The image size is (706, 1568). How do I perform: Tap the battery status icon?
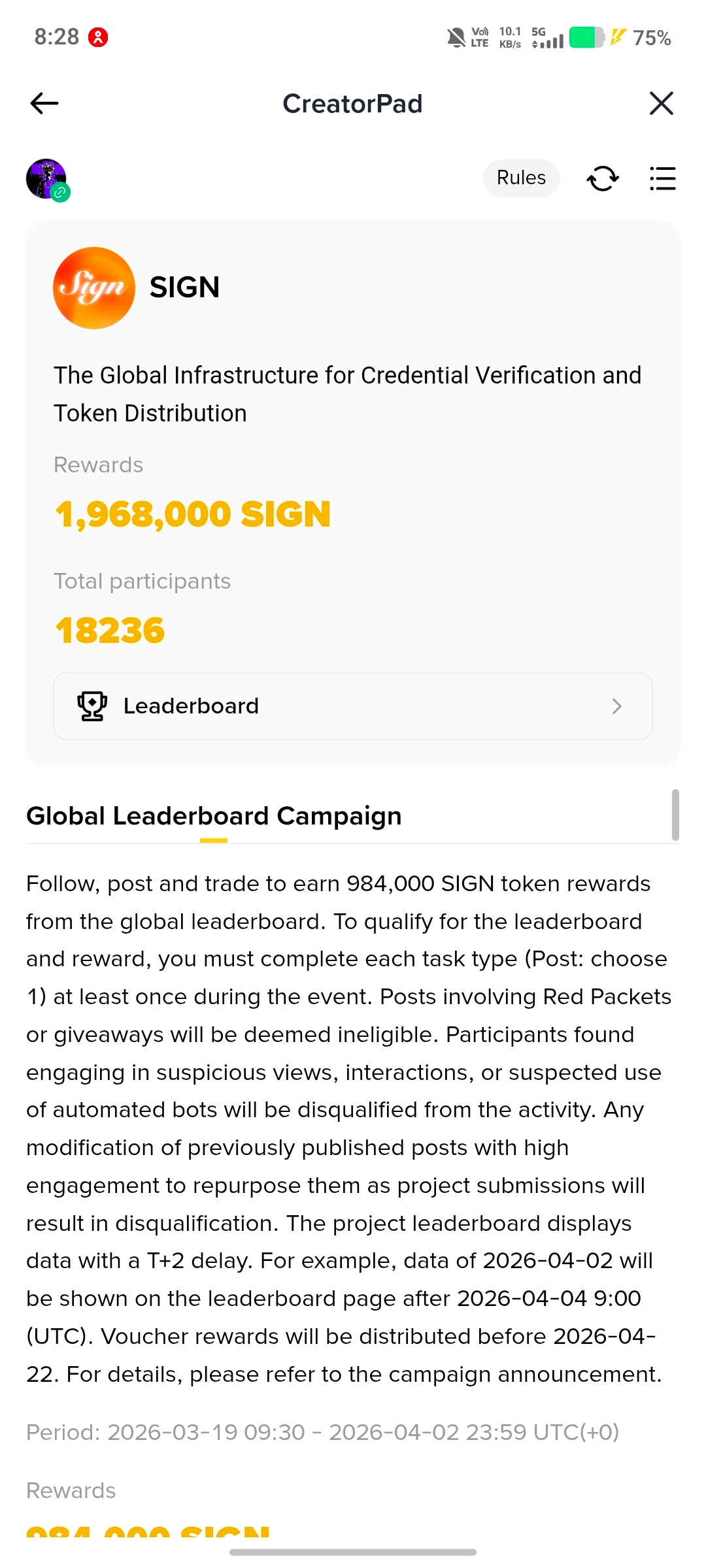click(586, 38)
